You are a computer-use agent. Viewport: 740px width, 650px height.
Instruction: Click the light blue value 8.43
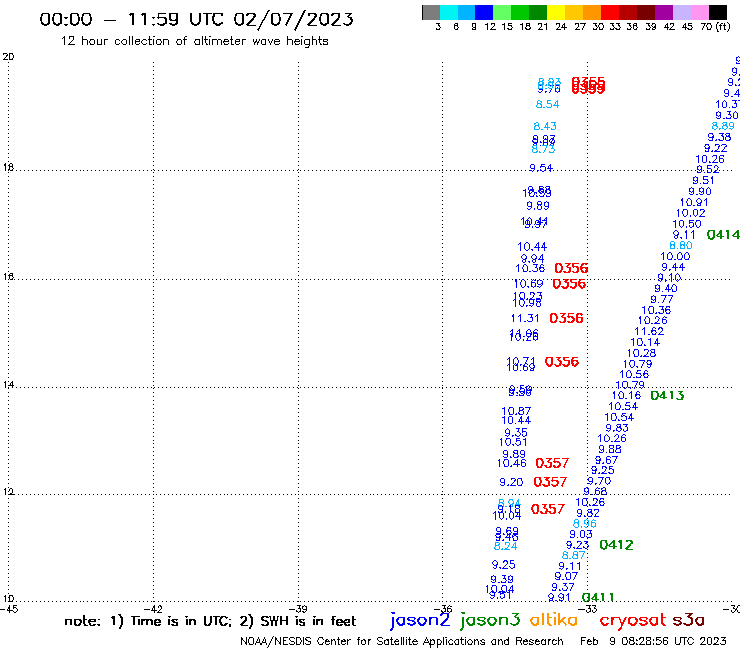[x=545, y=127]
